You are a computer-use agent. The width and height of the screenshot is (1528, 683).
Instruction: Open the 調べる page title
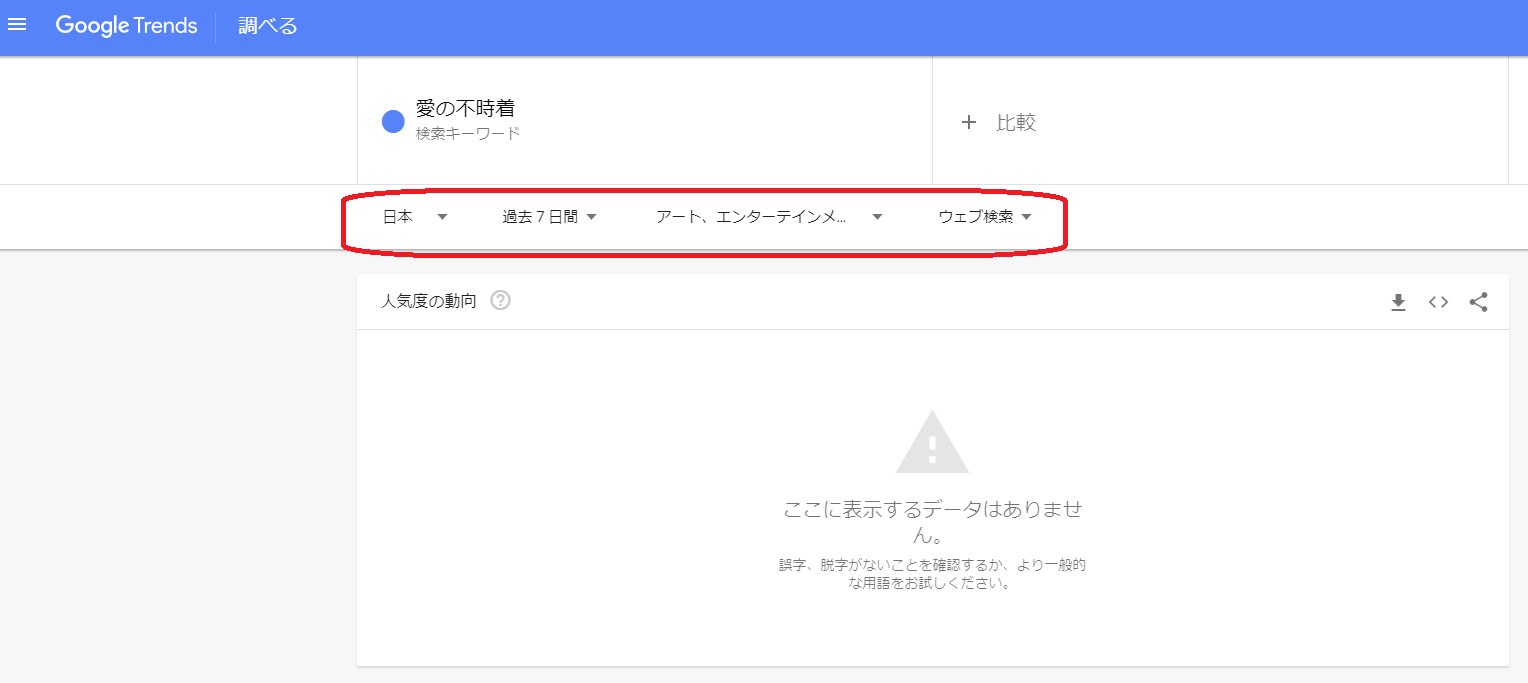pyautogui.click(x=268, y=26)
